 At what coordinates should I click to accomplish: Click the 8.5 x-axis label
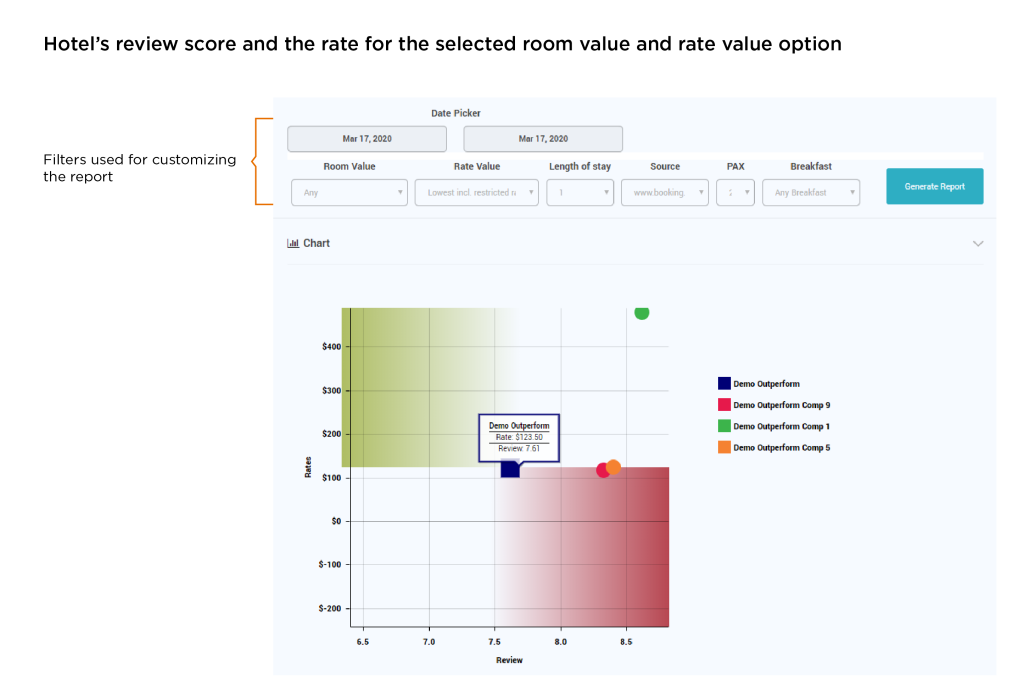coord(626,642)
